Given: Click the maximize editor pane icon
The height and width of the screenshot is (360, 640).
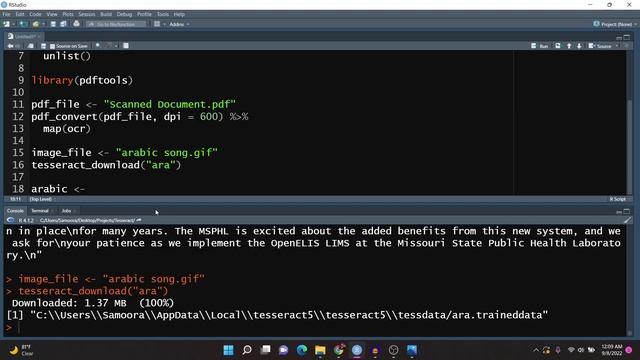Looking at the screenshot, I should pyautogui.click(x=627, y=37).
